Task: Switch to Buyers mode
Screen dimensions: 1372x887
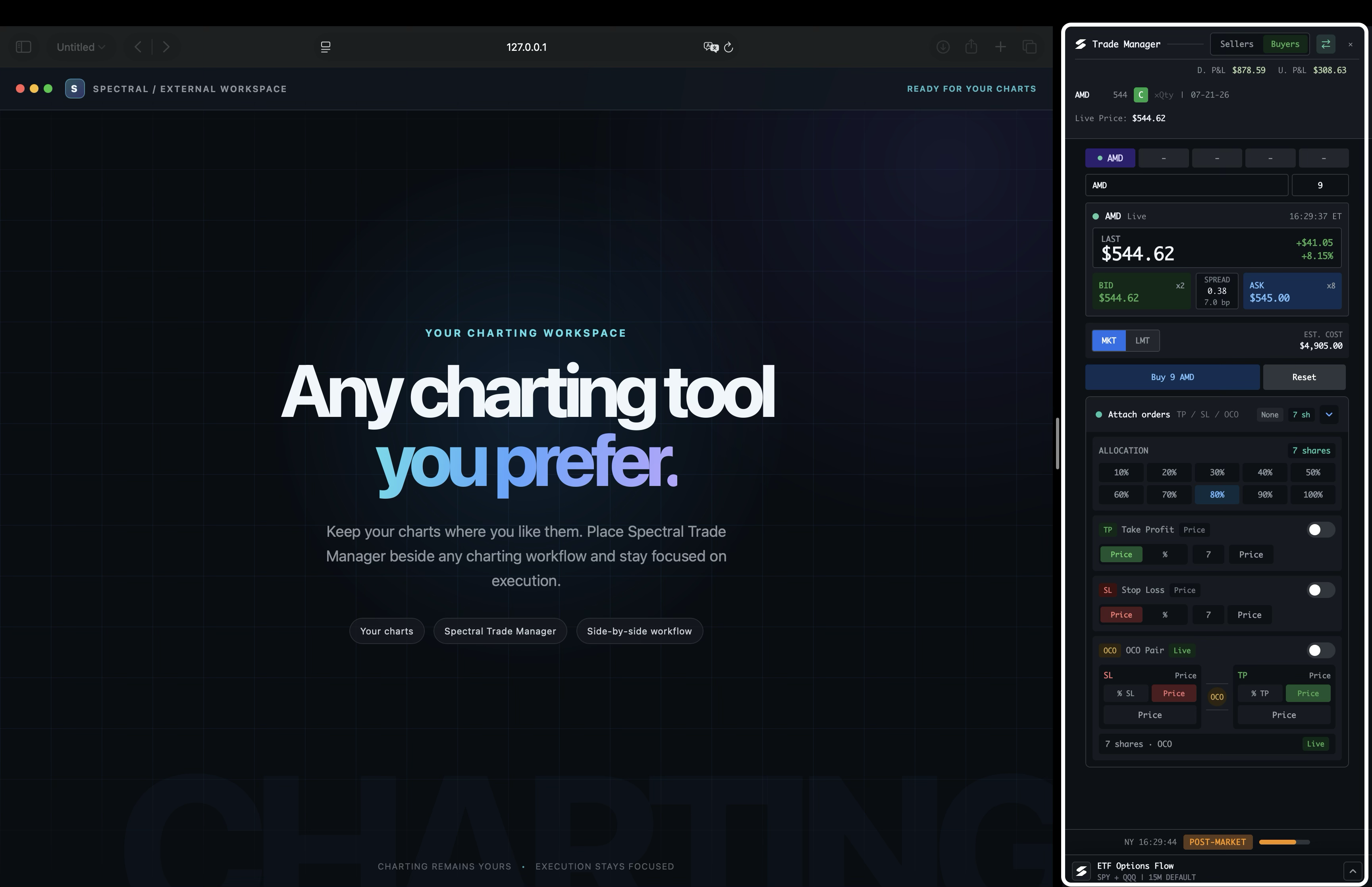Action: pyautogui.click(x=1285, y=44)
